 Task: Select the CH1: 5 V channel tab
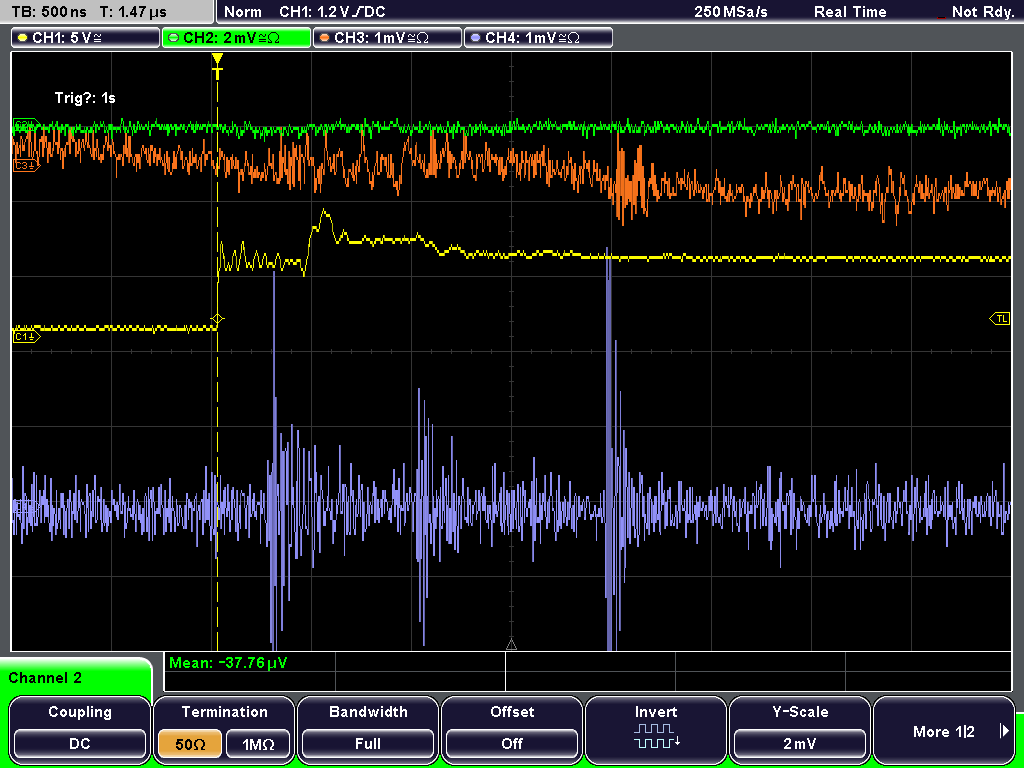click(86, 38)
